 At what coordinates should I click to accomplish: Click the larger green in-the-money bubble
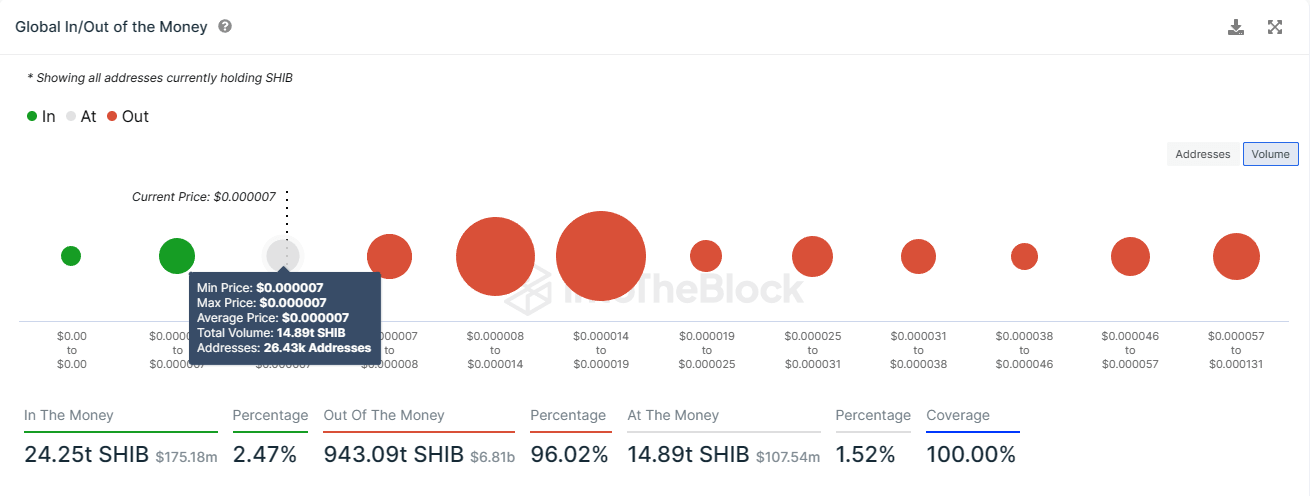(177, 256)
